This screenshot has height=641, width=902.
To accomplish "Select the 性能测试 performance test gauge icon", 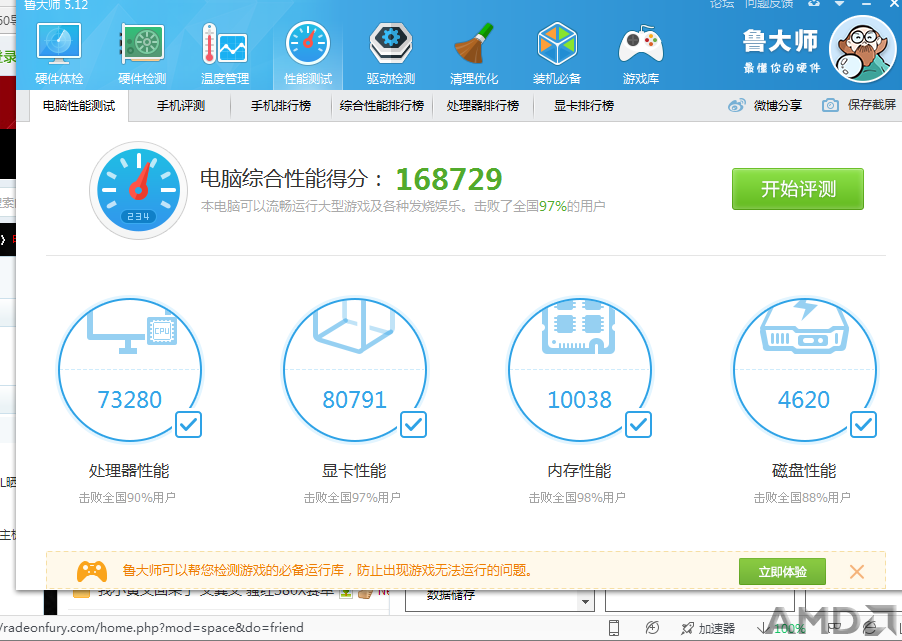I will point(308,43).
